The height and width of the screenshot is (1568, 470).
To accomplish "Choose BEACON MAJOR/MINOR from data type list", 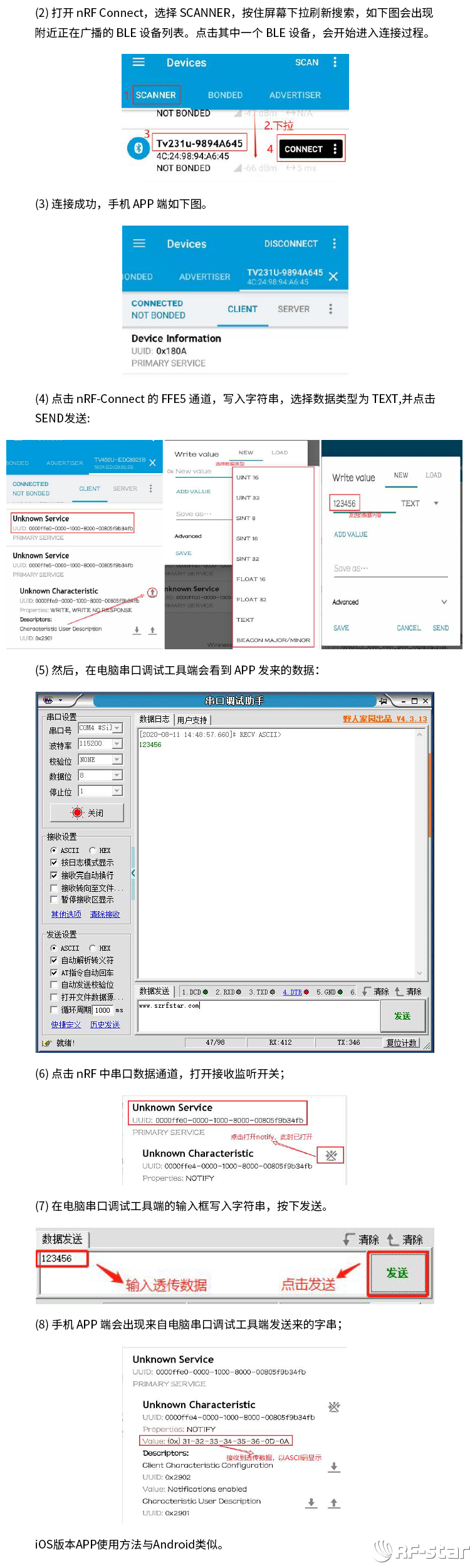I will pos(273,640).
